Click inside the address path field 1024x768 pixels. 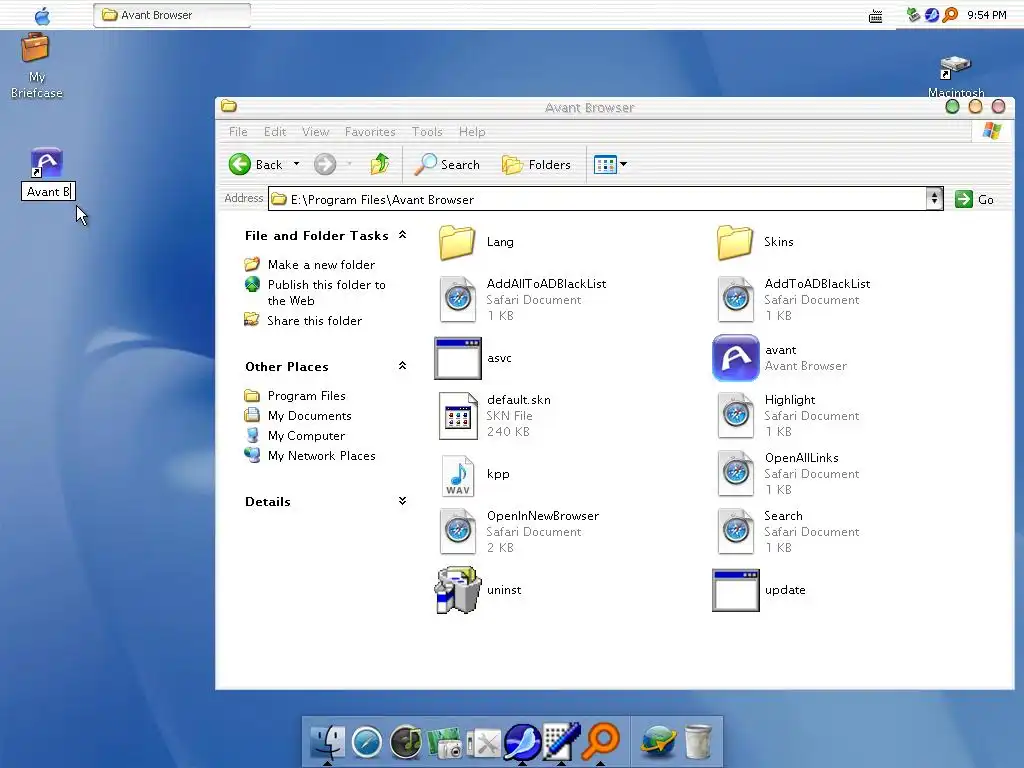coord(597,199)
